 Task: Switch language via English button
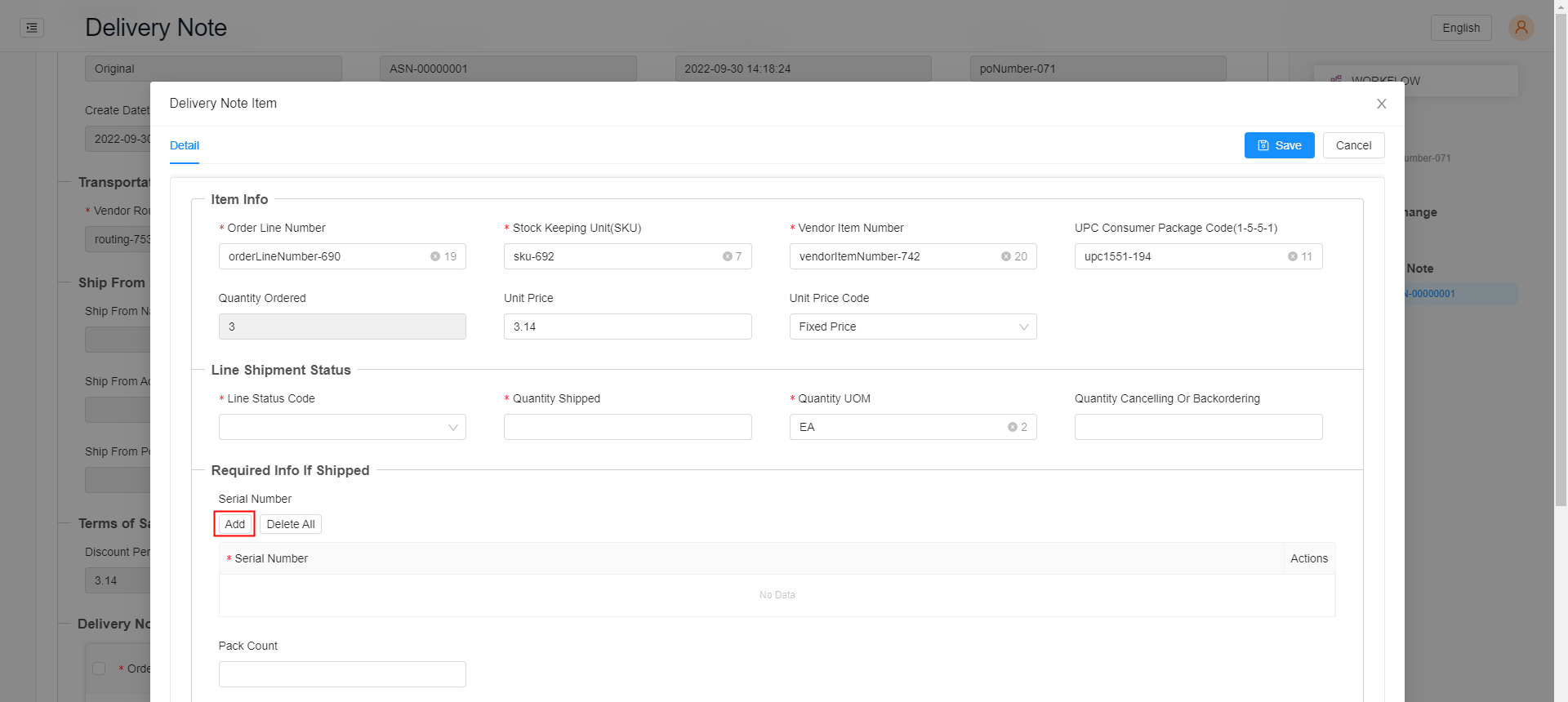click(x=1461, y=28)
